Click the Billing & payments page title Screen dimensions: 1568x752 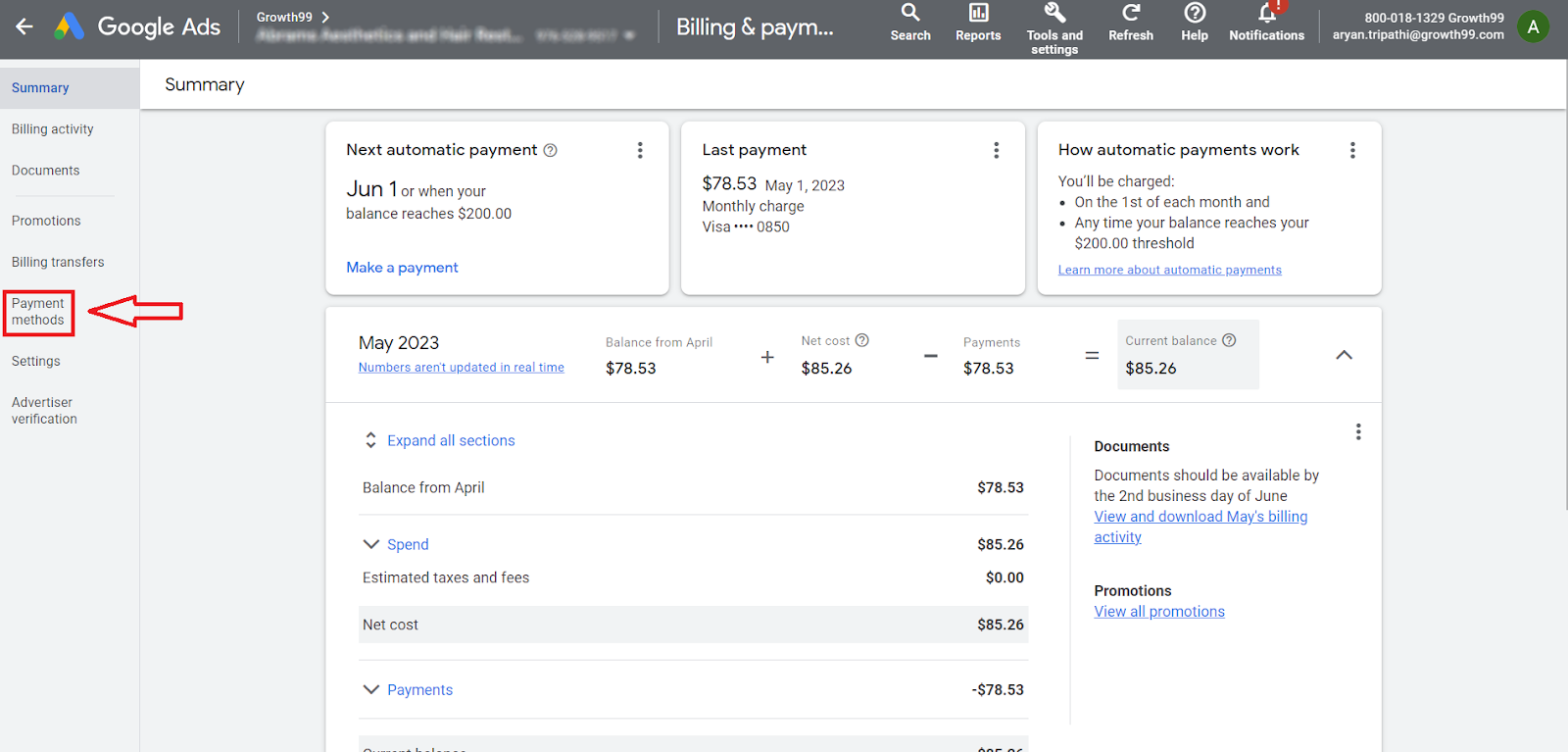point(755,27)
